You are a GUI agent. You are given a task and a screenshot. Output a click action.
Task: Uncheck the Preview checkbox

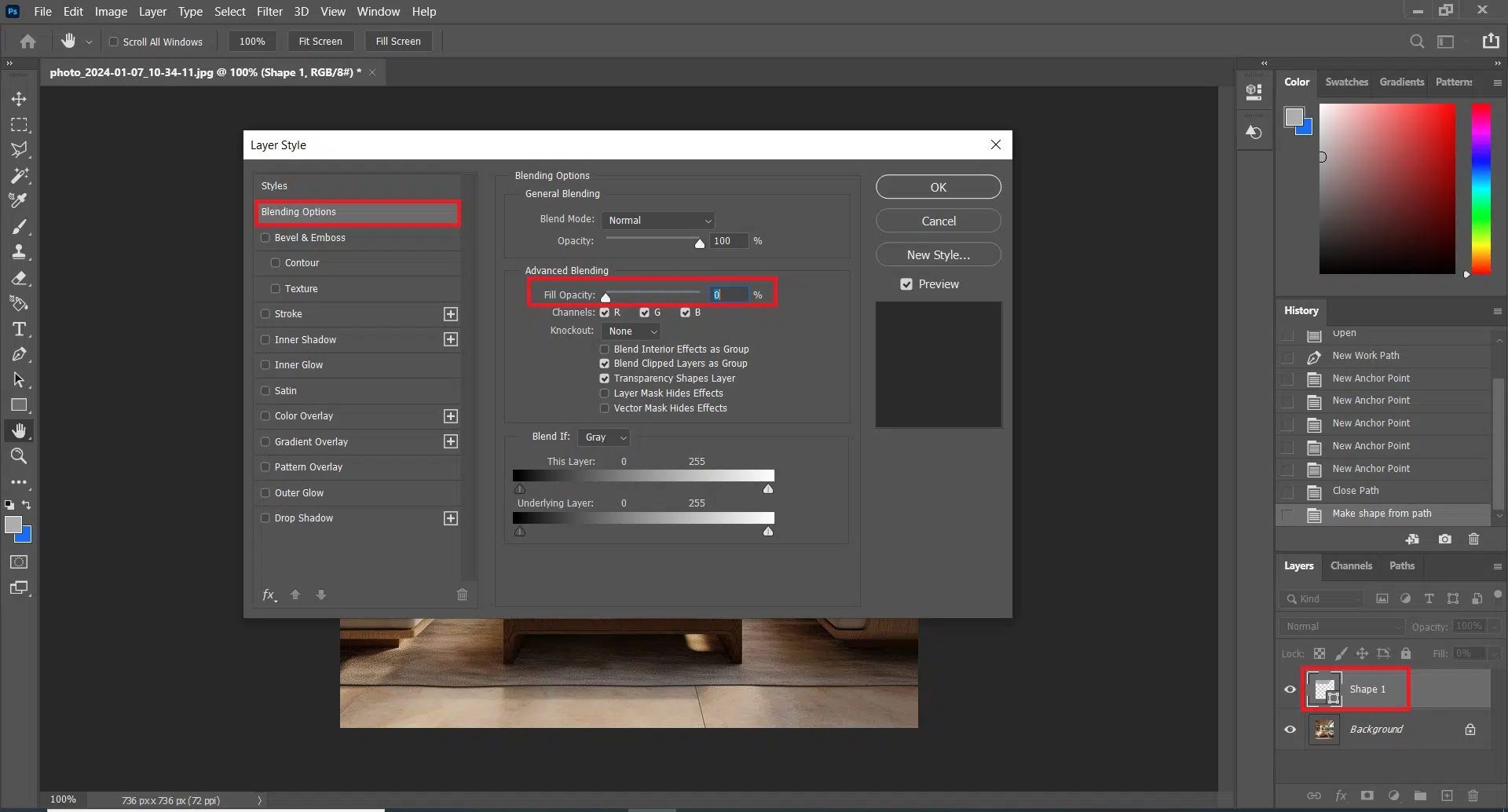[x=906, y=284]
